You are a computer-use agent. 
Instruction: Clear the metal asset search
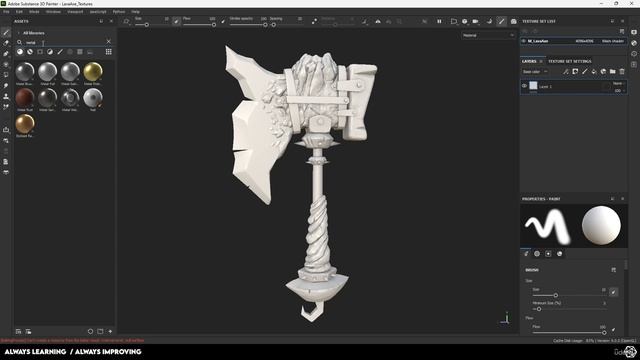(x=109, y=42)
